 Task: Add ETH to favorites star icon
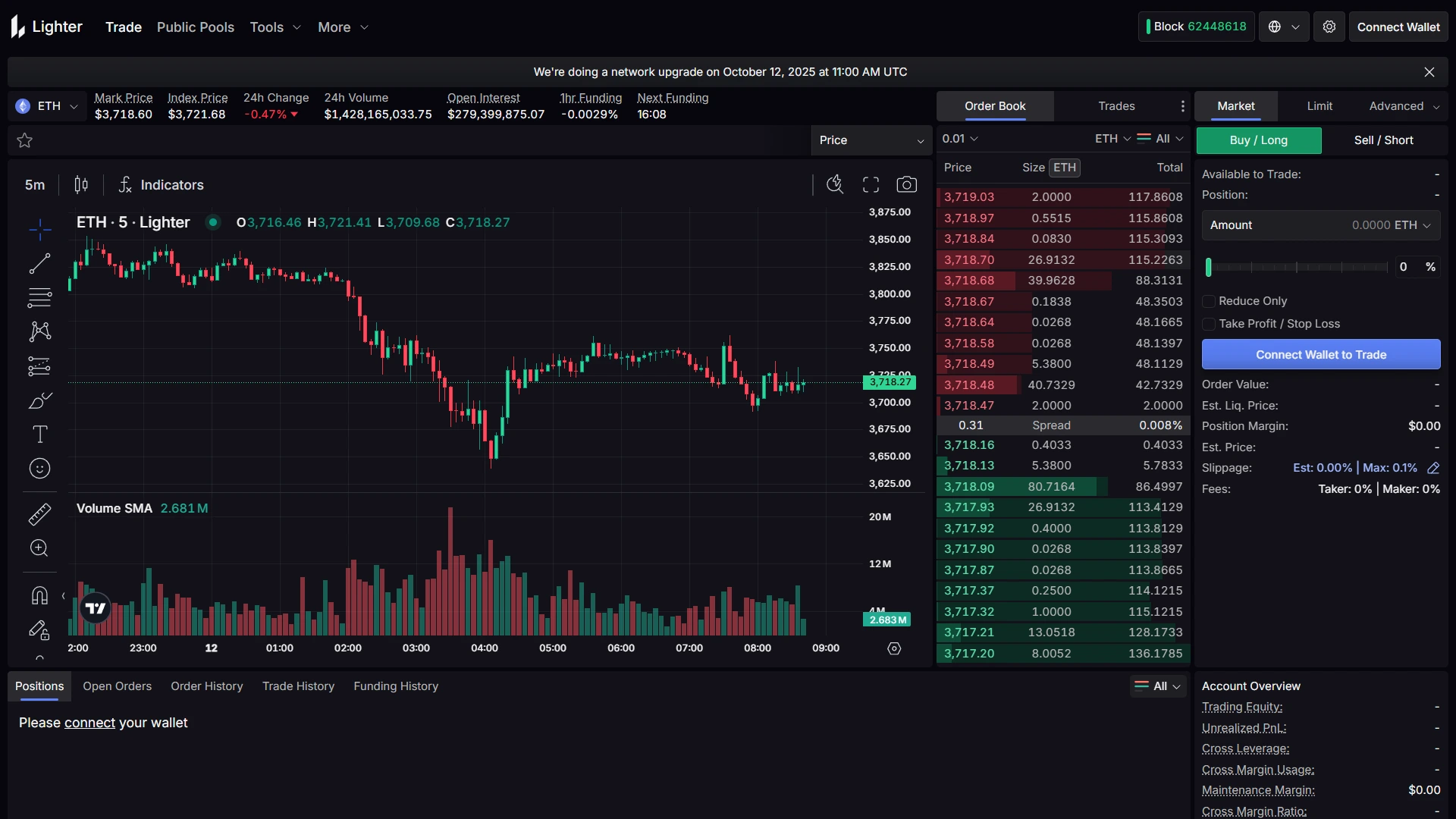pyautogui.click(x=24, y=140)
